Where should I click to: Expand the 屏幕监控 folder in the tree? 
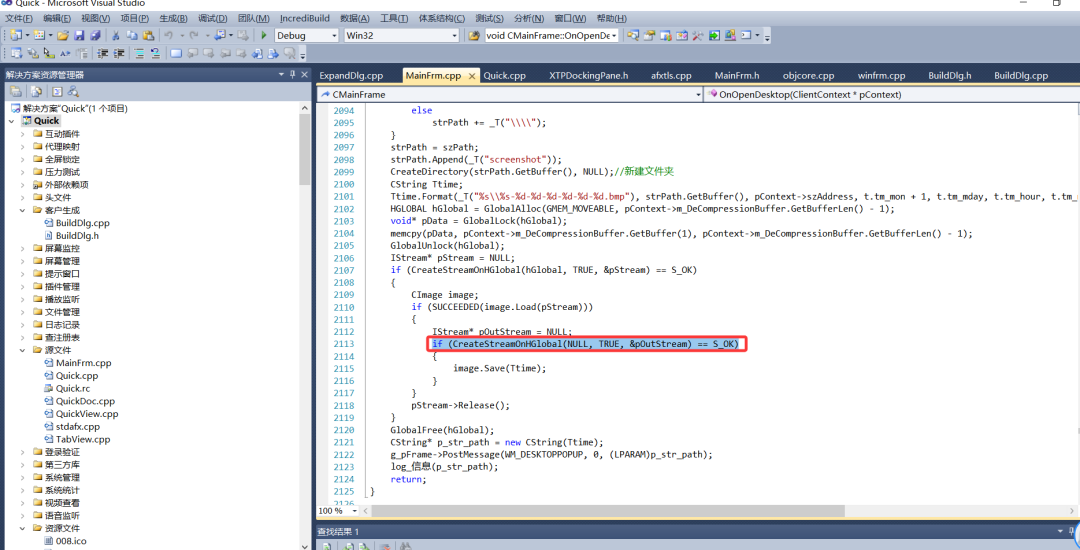pyautogui.click(x=23, y=248)
